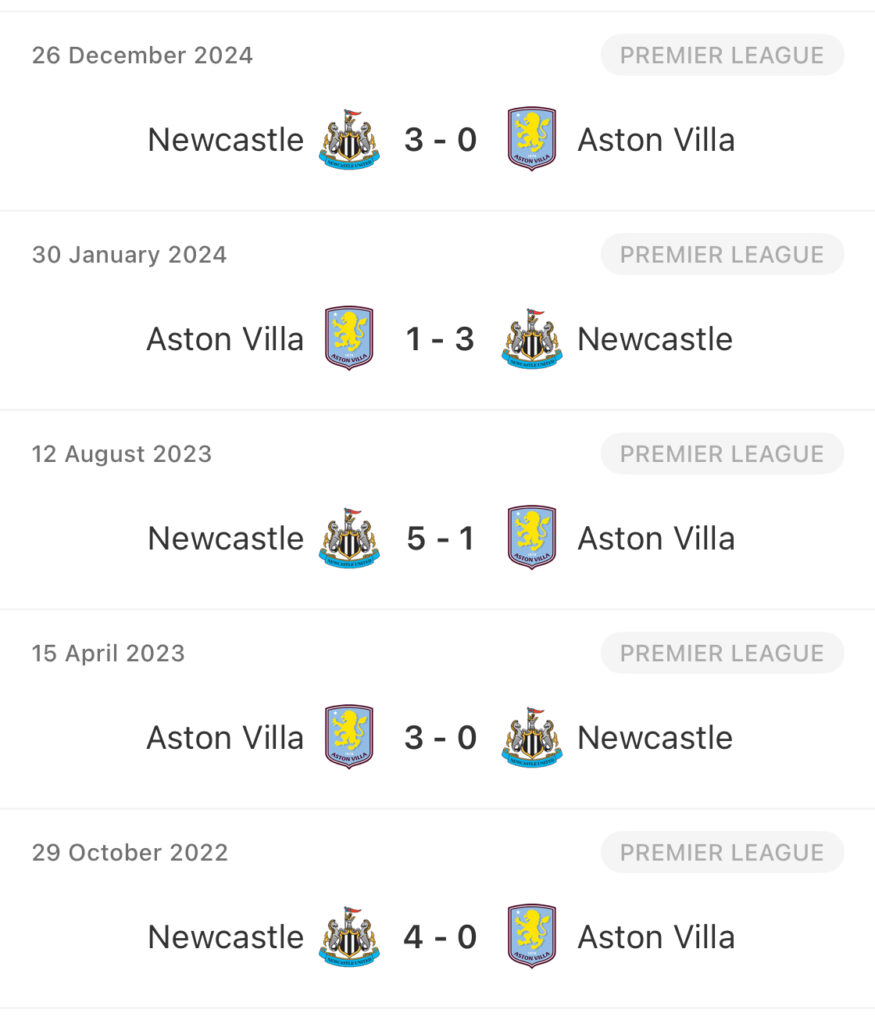This screenshot has width=875, height=1024.
Task: Open the 5 - 1 score on 12 August 2023
Action: 441,538
